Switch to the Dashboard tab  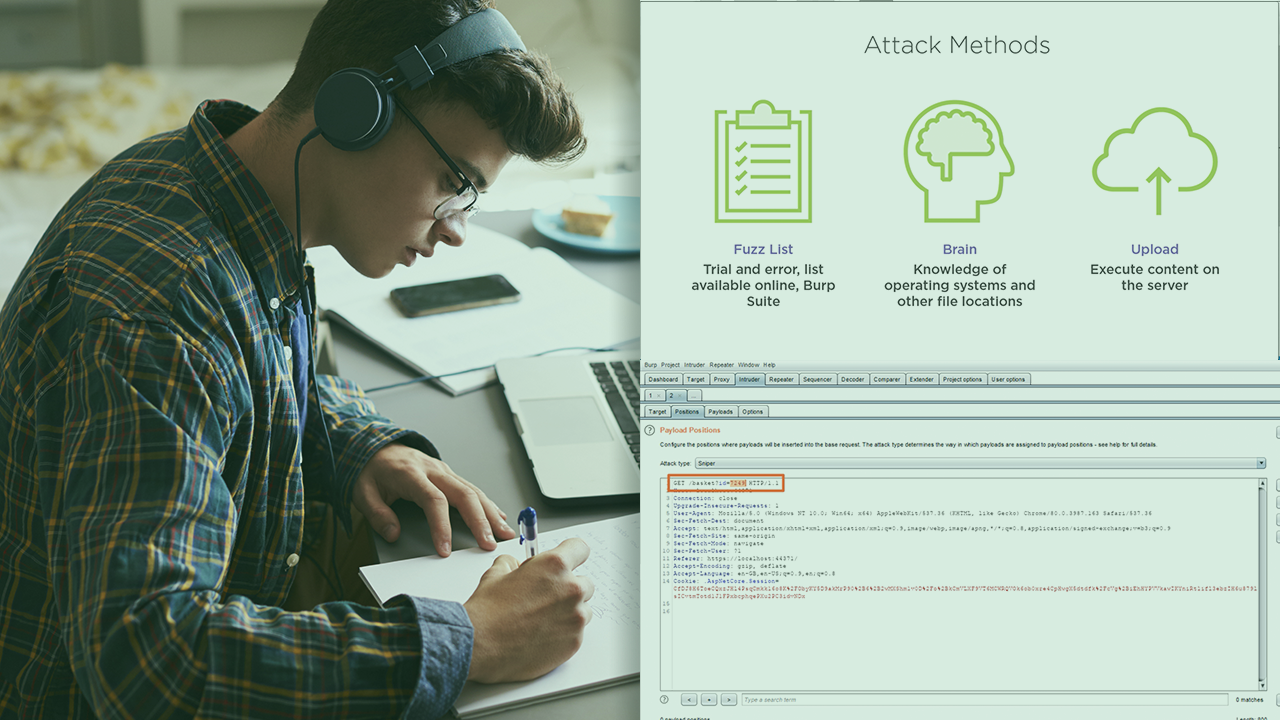tap(663, 379)
